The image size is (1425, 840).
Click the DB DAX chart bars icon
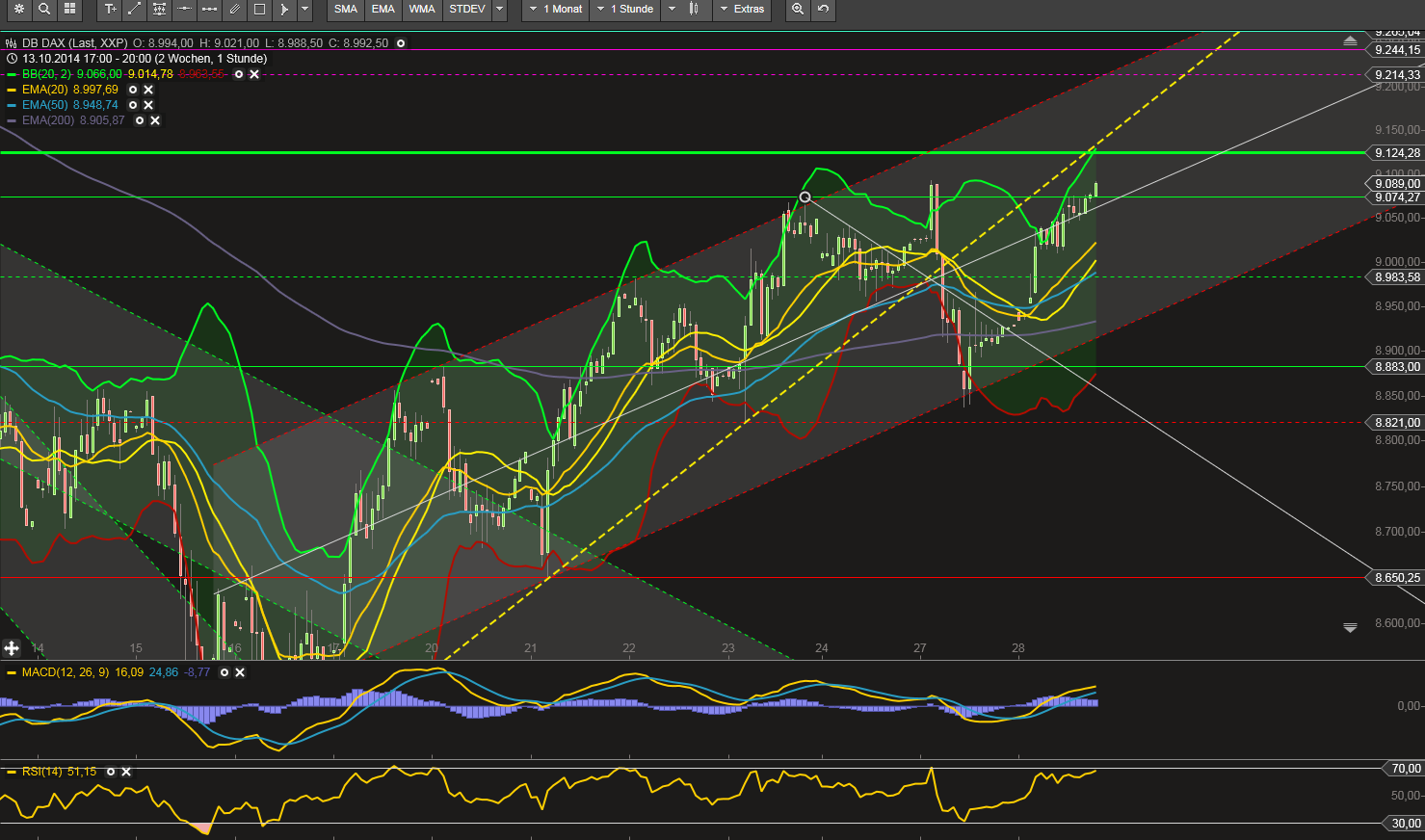[12, 43]
